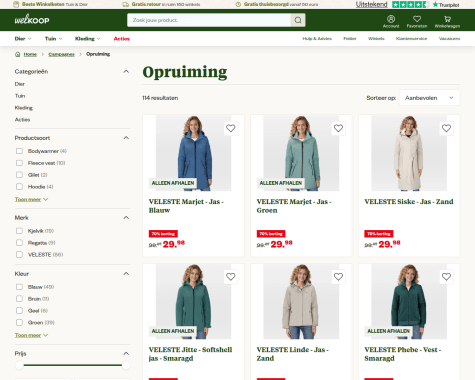Tick the Kjelvik brand checkbox
Screen dimensions: 475x380
point(19,231)
